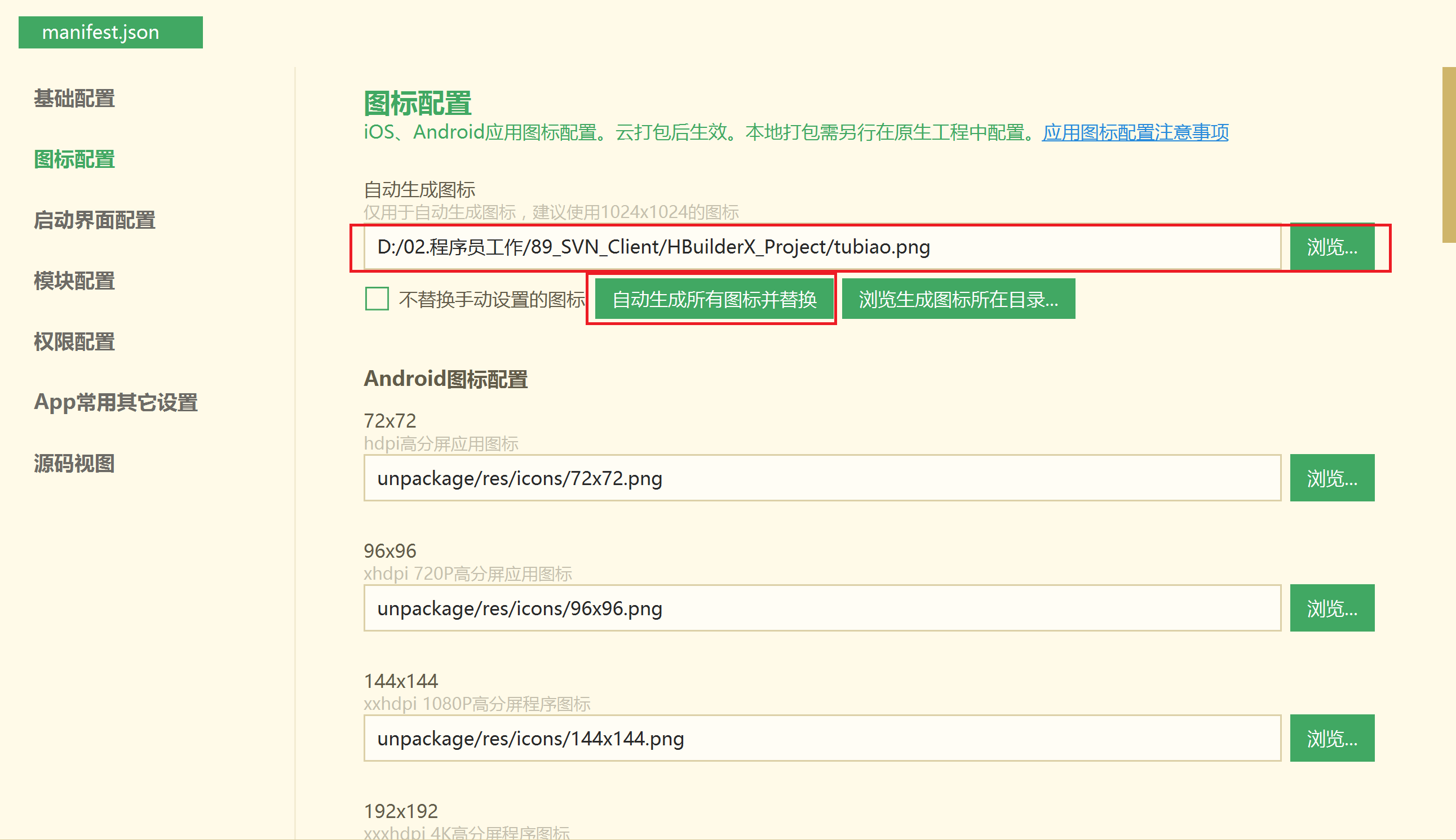
Task: Select 图标配置 in the sidebar
Action: tap(74, 159)
